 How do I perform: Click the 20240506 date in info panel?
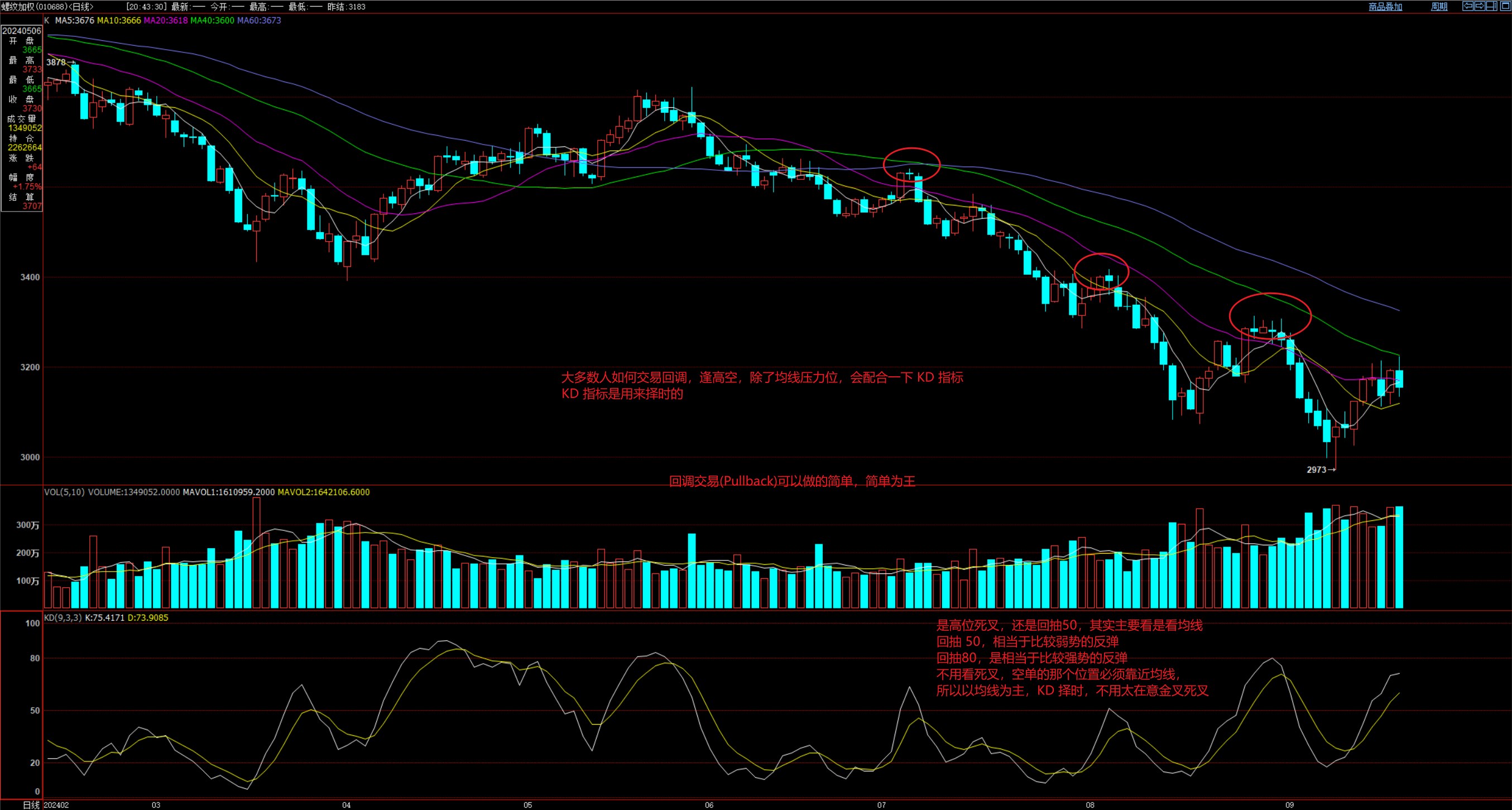(x=22, y=31)
